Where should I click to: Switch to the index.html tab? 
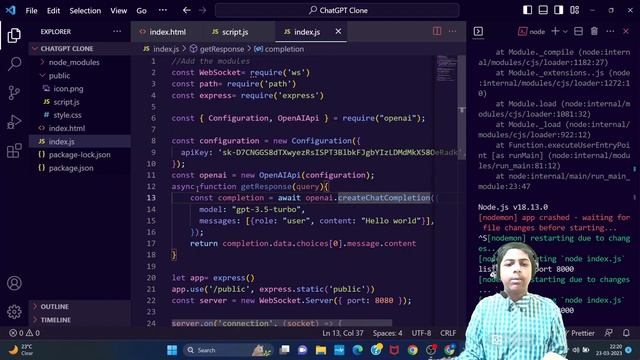pos(163,32)
